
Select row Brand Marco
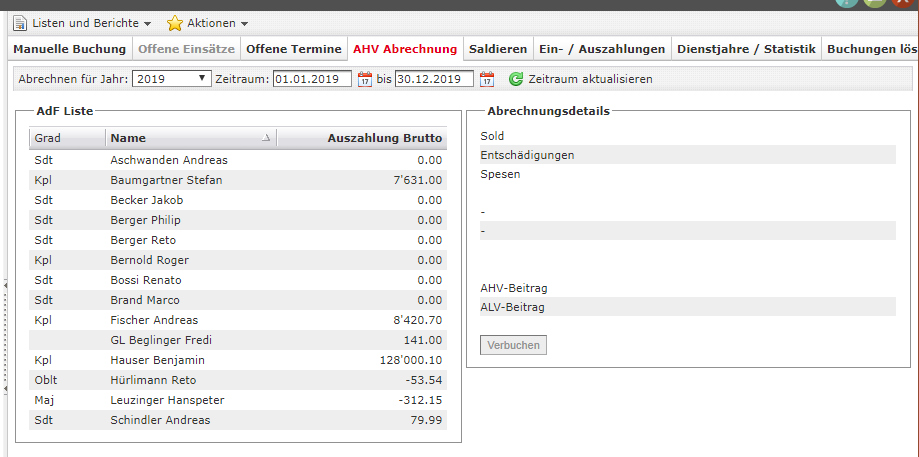point(238,300)
